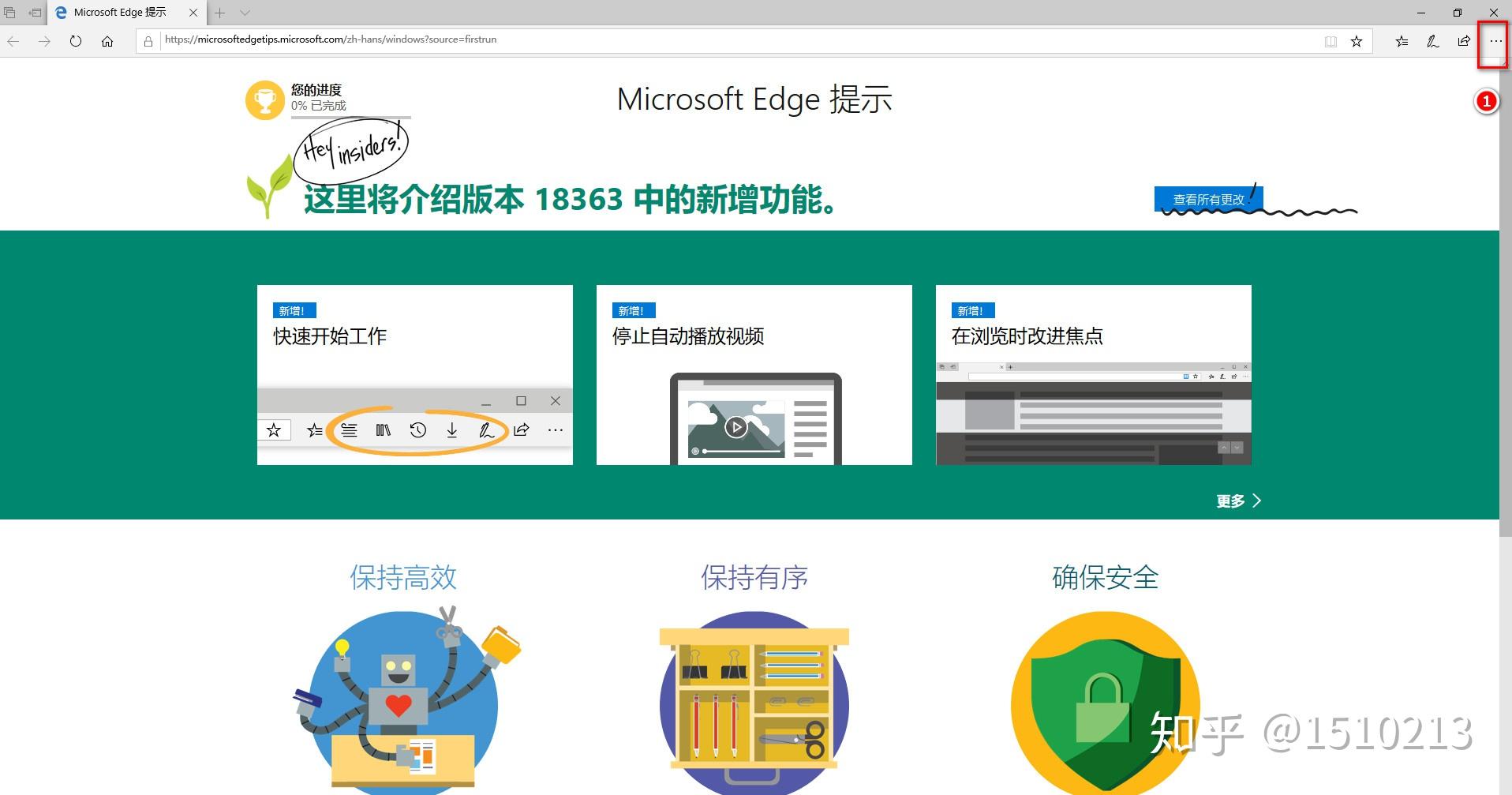Open the 停止自动播放视频 card
The height and width of the screenshot is (795, 1512).
coord(754,374)
